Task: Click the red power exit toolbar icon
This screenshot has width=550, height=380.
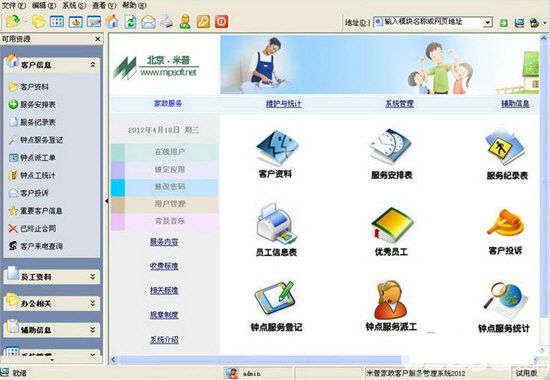Action: (x=221, y=22)
